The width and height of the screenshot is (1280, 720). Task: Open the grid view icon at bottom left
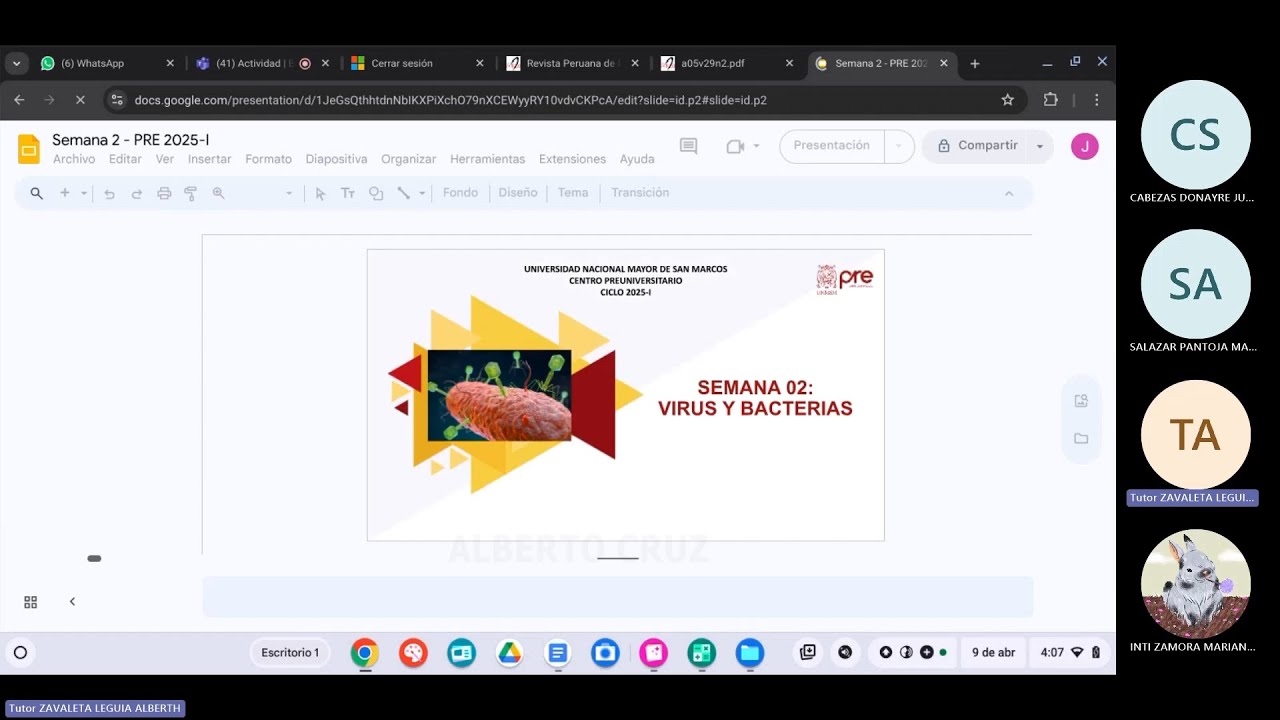tap(31, 602)
